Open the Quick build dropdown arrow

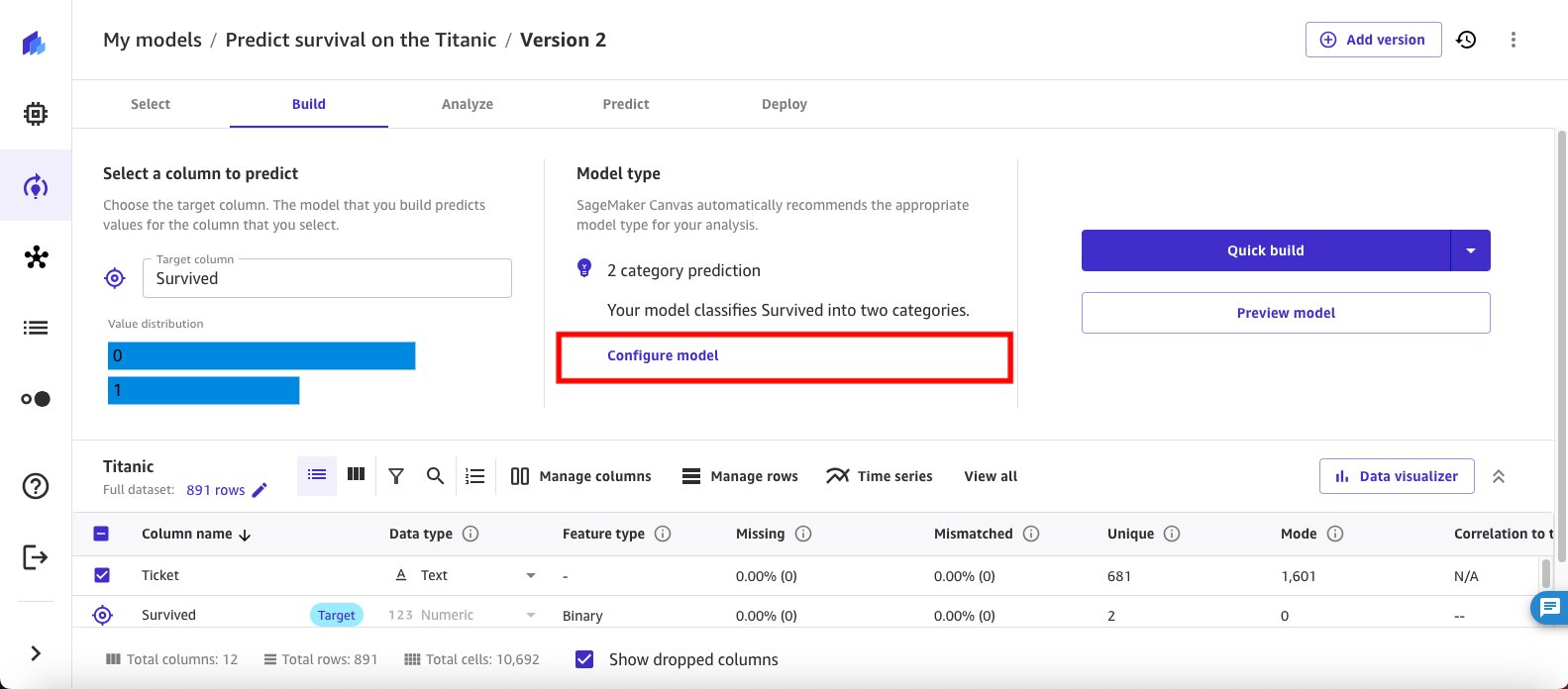pyautogui.click(x=1471, y=250)
